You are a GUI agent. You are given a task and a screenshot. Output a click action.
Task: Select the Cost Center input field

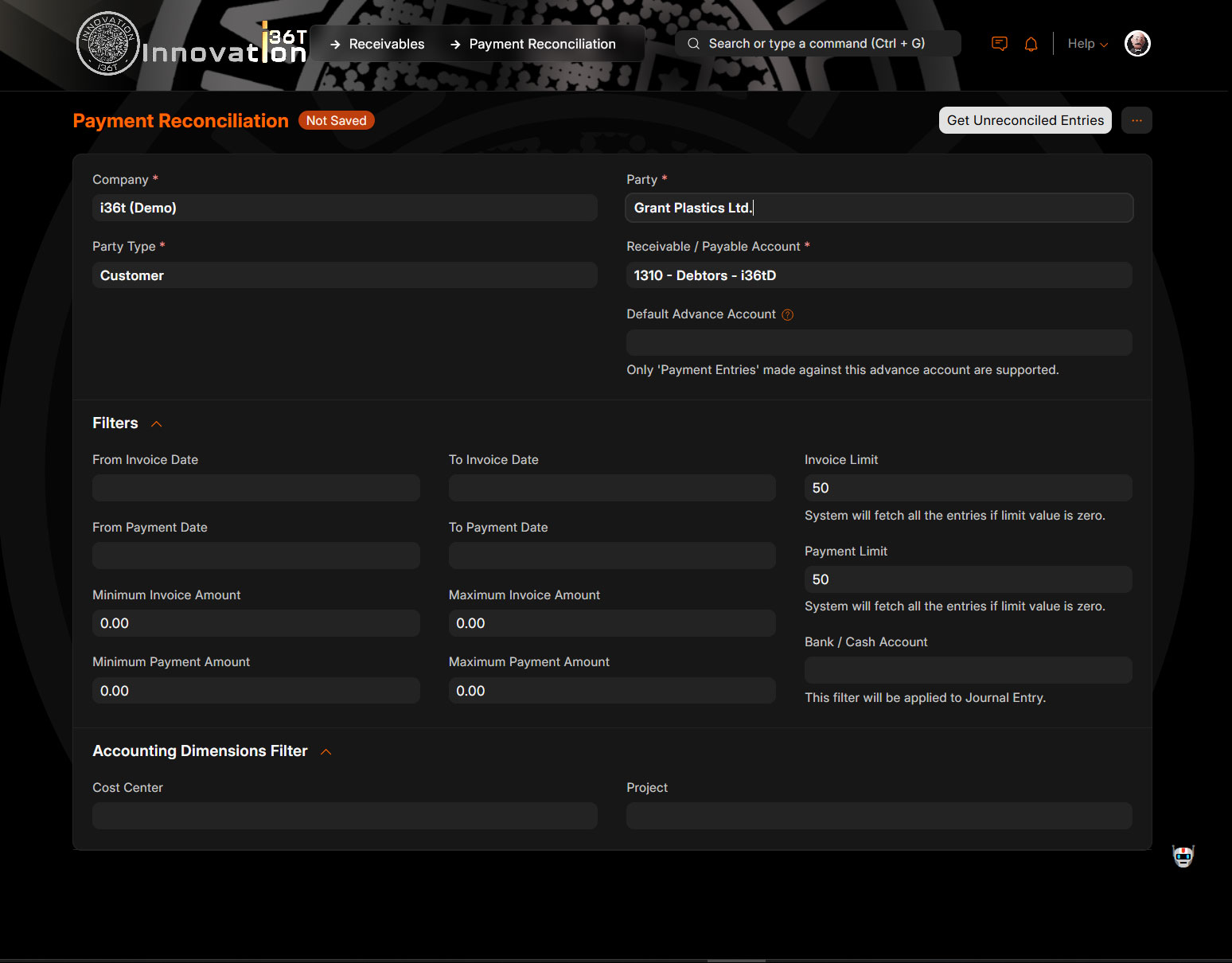point(344,816)
